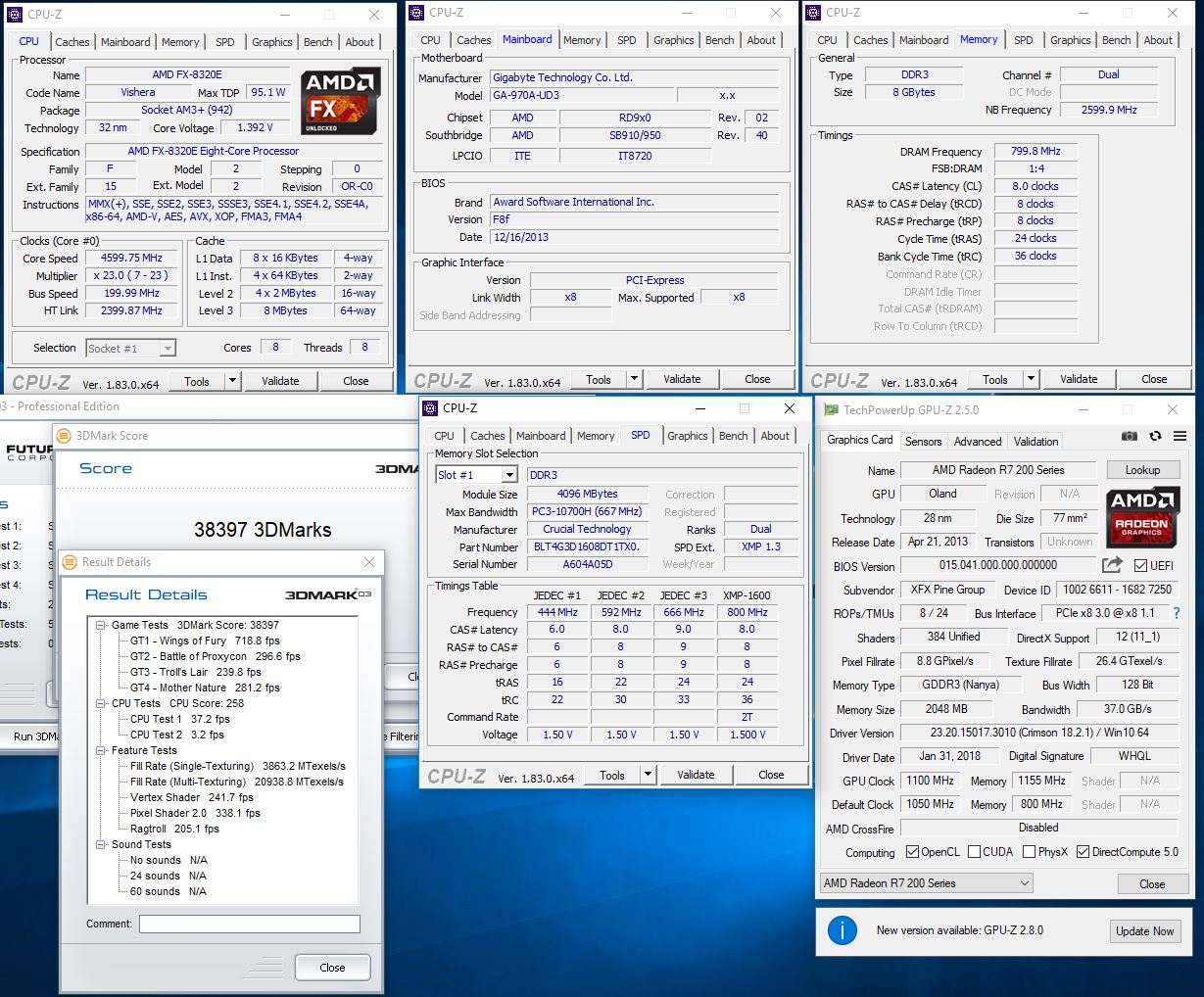Select the Ragtroll 205.1 fps row
Image resolution: width=1204 pixels, height=997 pixels.
174,829
